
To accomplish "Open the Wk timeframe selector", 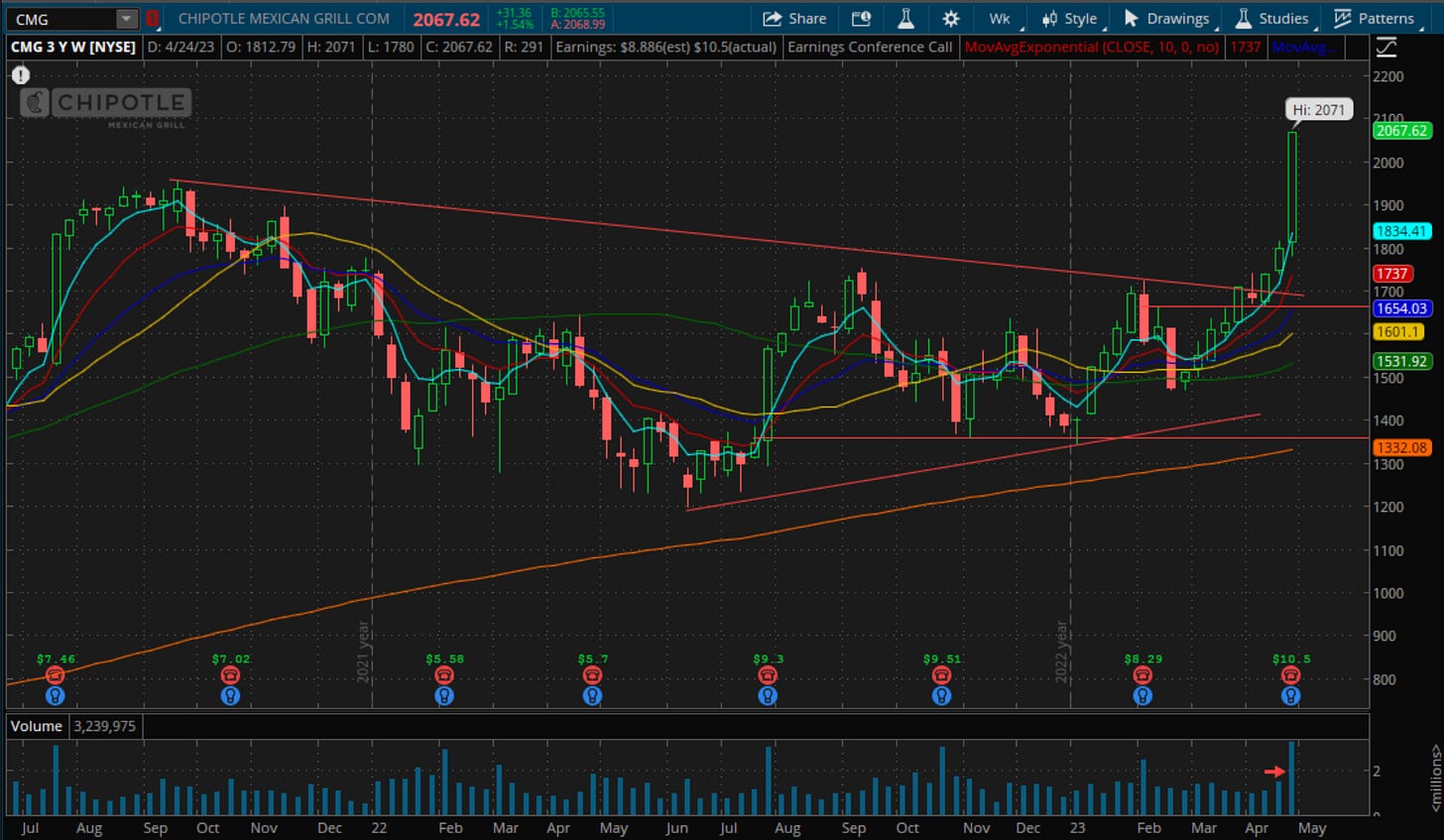I will pos(1000,18).
